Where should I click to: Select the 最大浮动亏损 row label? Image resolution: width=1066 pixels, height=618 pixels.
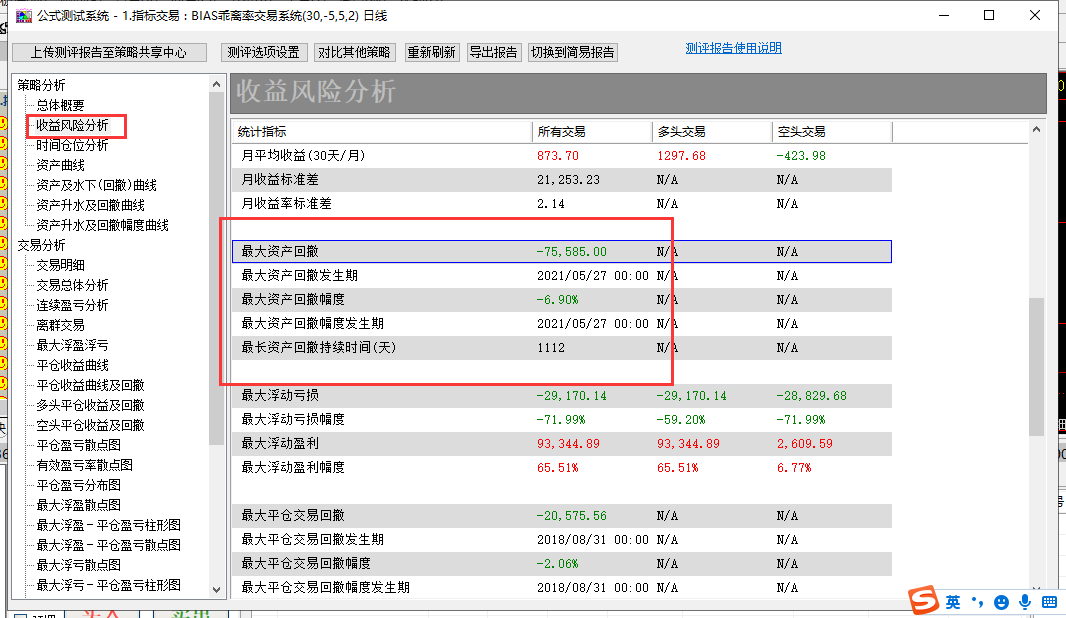click(x=280, y=395)
